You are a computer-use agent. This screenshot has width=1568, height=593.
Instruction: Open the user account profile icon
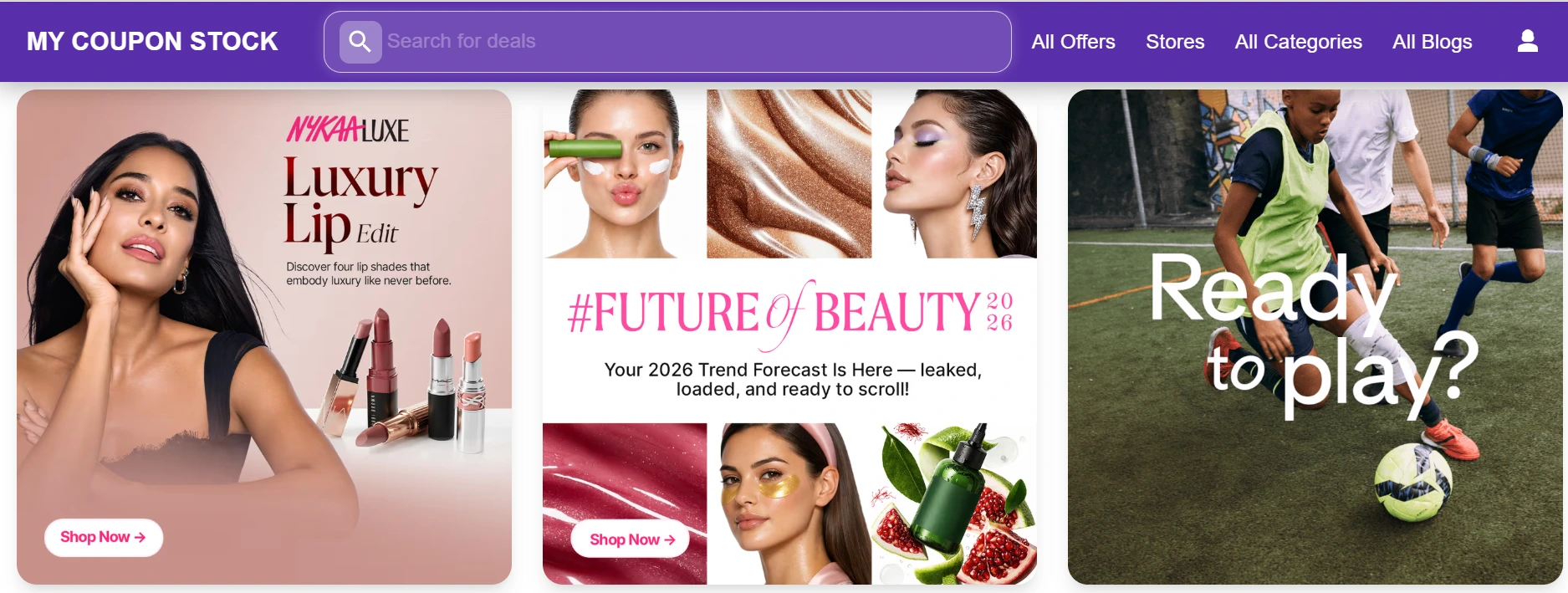tap(1527, 41)
